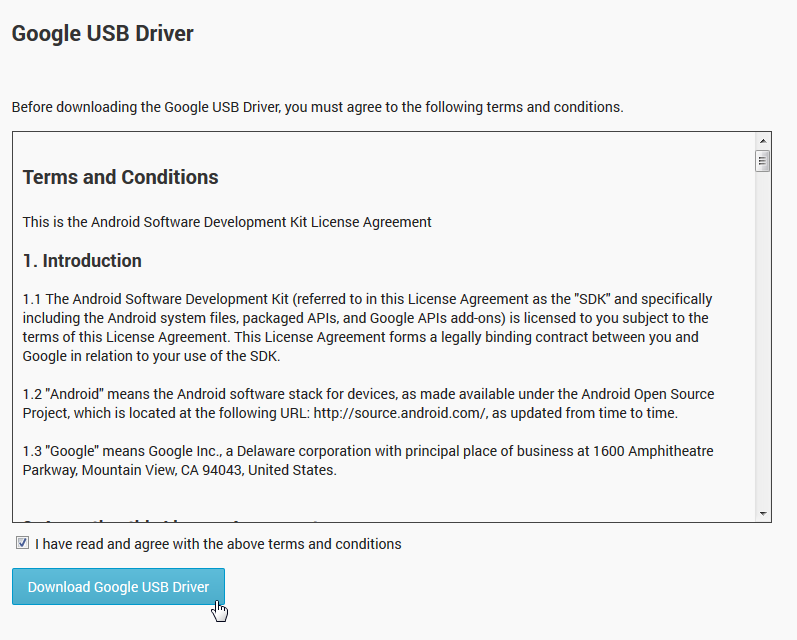Screen dimensions: 797x640
Task: Click the 'I have read and agree' label
Action: tap(218, 544)
